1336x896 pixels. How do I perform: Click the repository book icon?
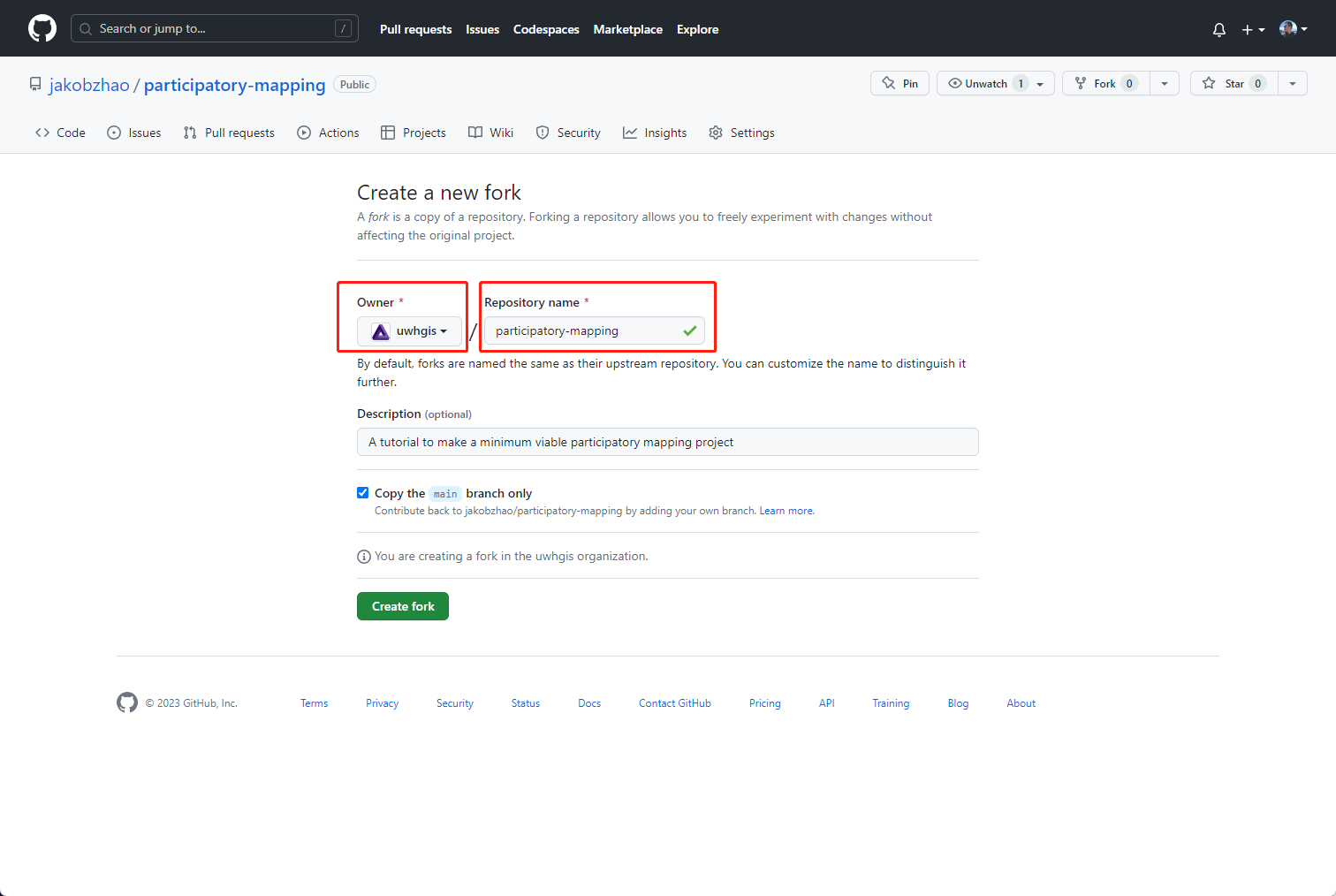coord(35,84)
